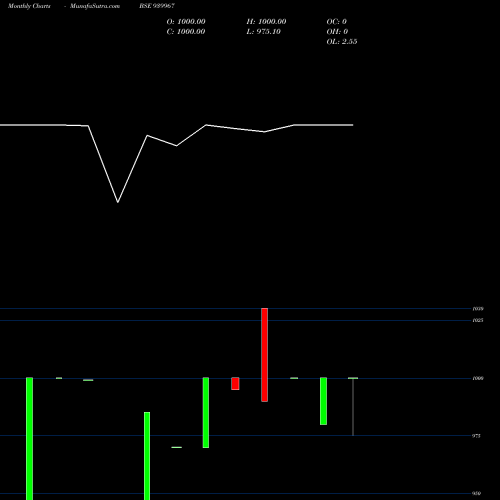Click the 'L: 975.10' low value

[264, 32]
